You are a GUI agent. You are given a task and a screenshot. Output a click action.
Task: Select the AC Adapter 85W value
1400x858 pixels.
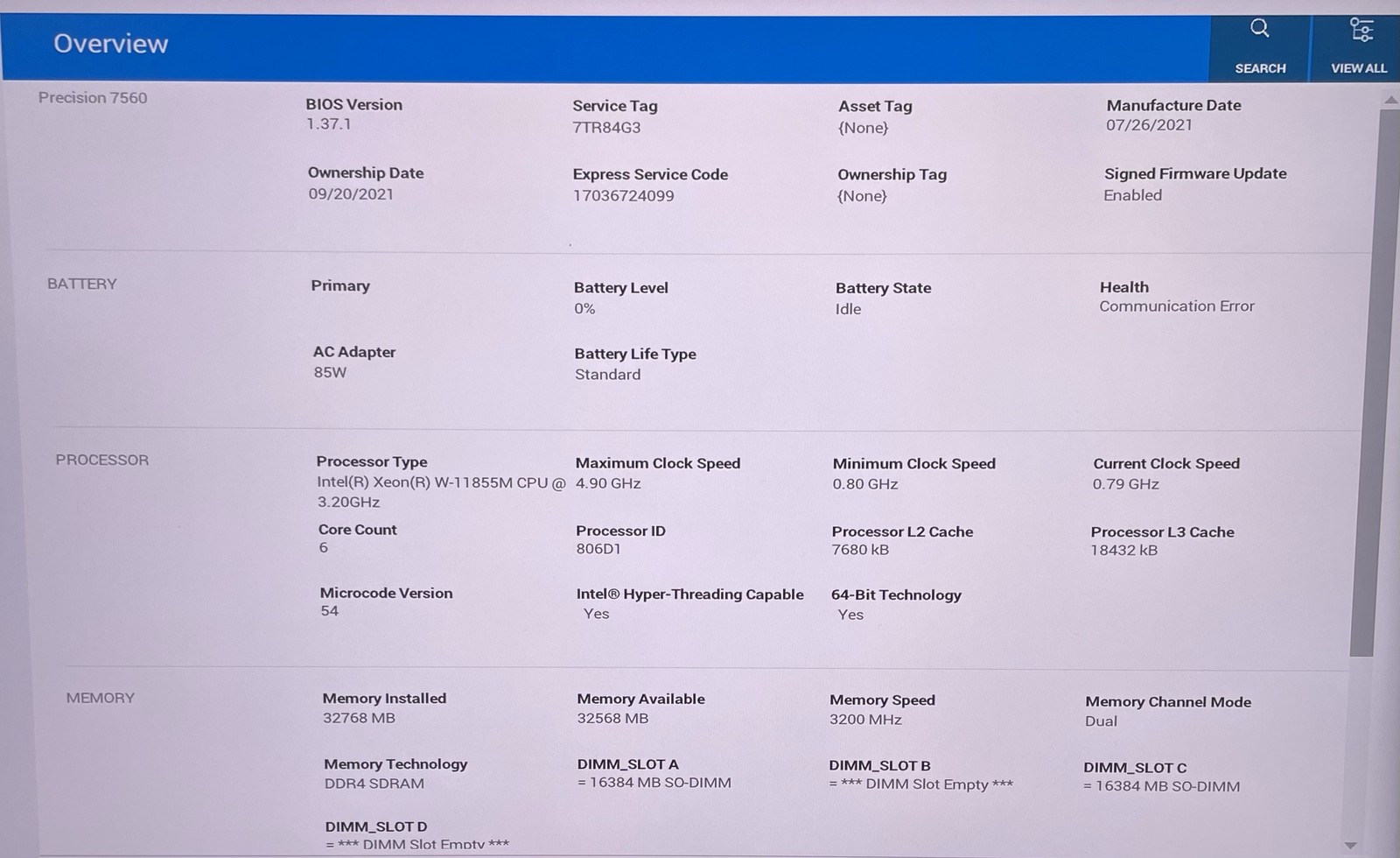tap(330, 372)
